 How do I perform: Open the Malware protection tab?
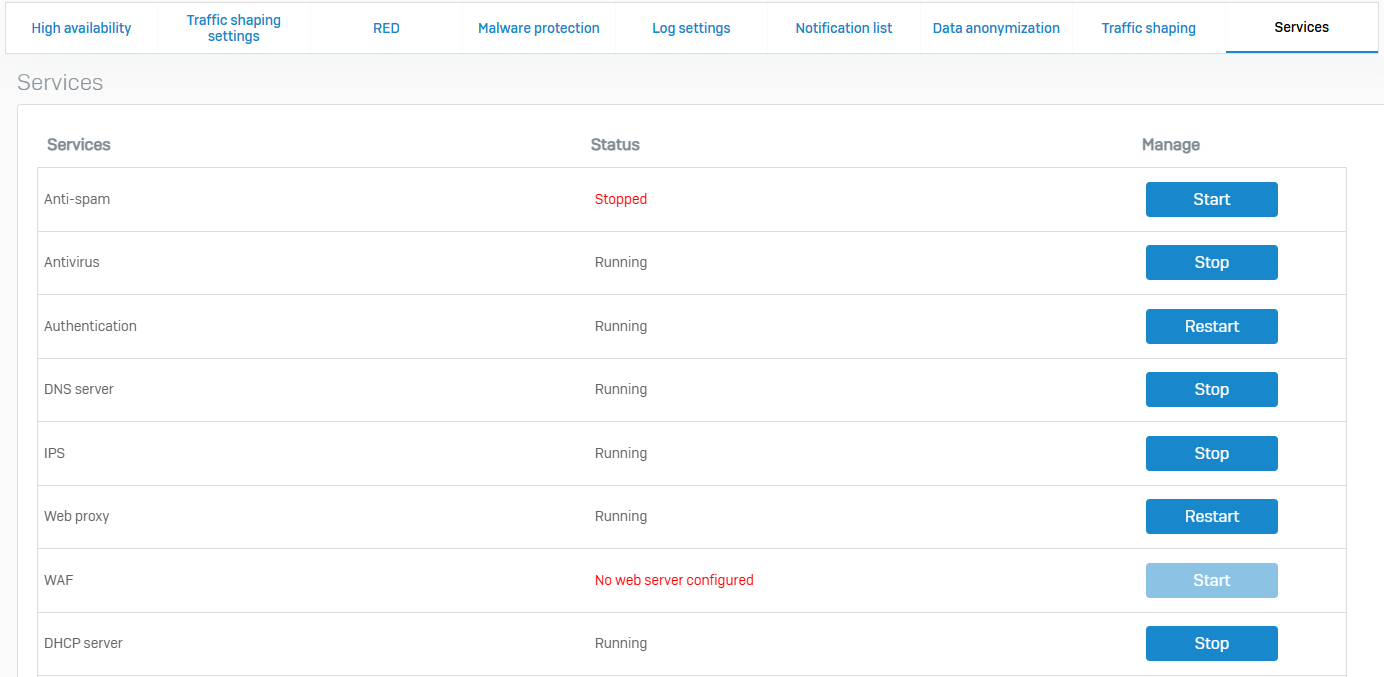(539, 28)
